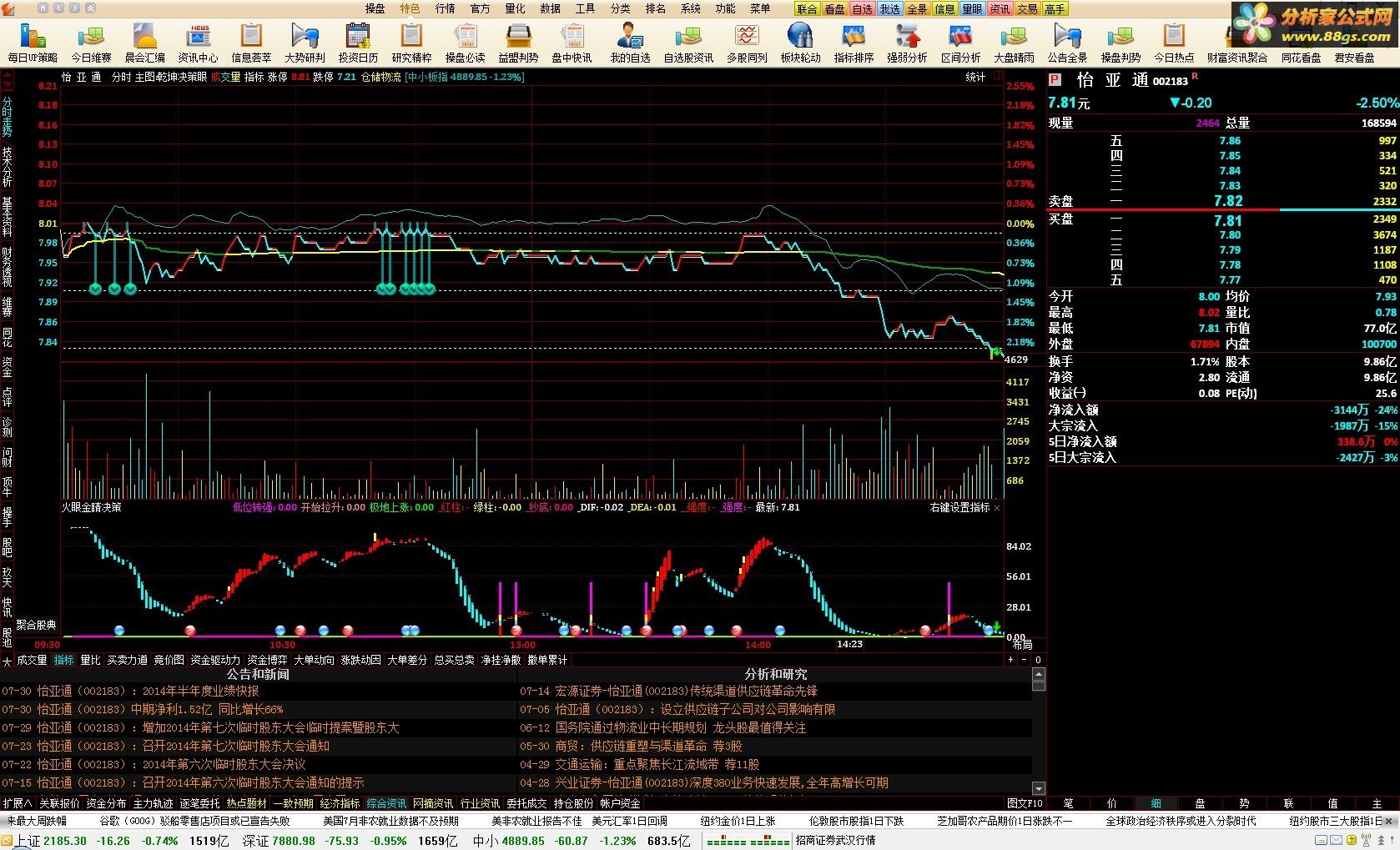The image size is (1400, 850).
Task: Select 财务透视 in left sidebar
Action: (8, 267)
